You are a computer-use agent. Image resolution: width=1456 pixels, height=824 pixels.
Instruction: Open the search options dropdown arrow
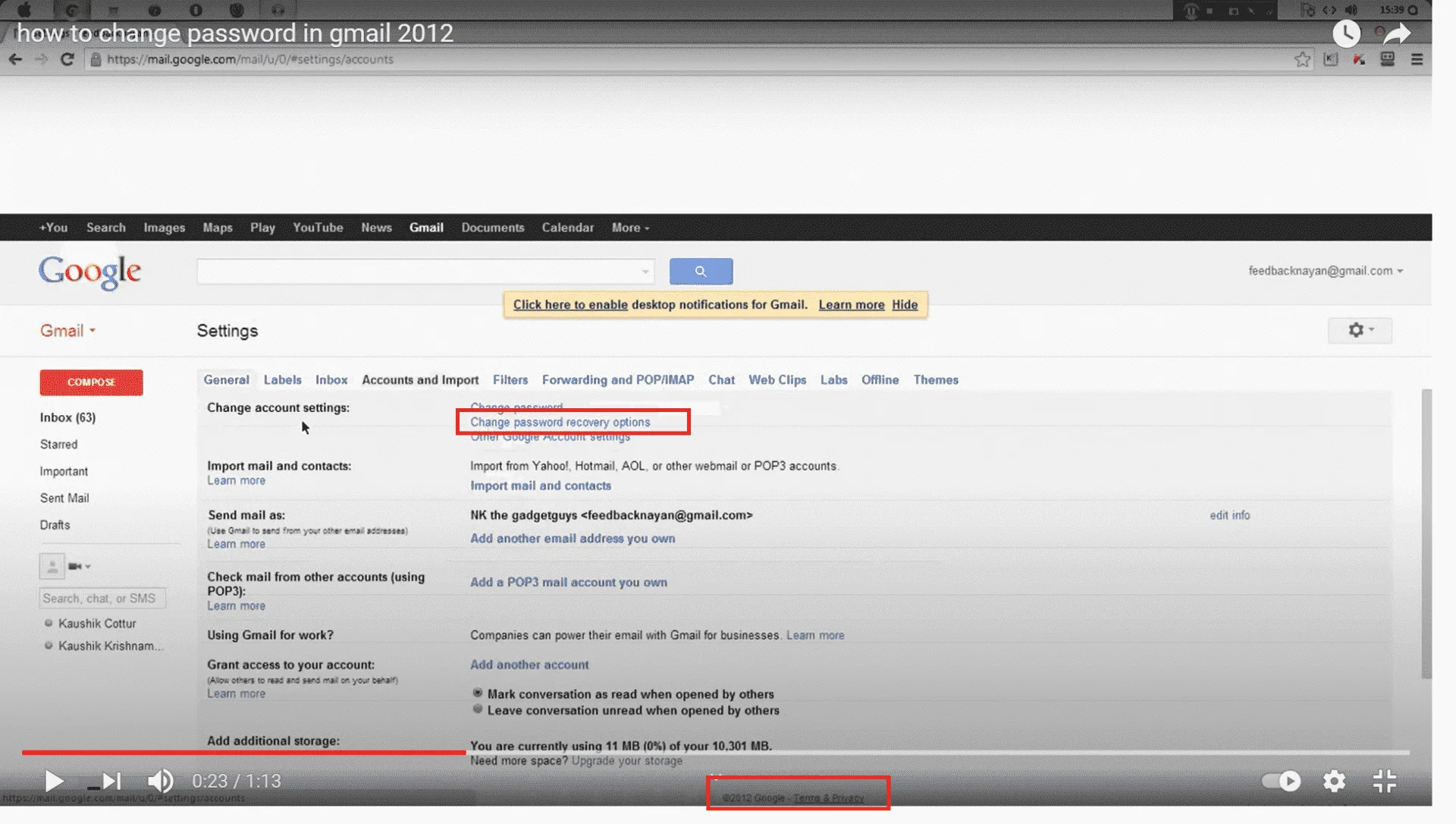(645, 272)
